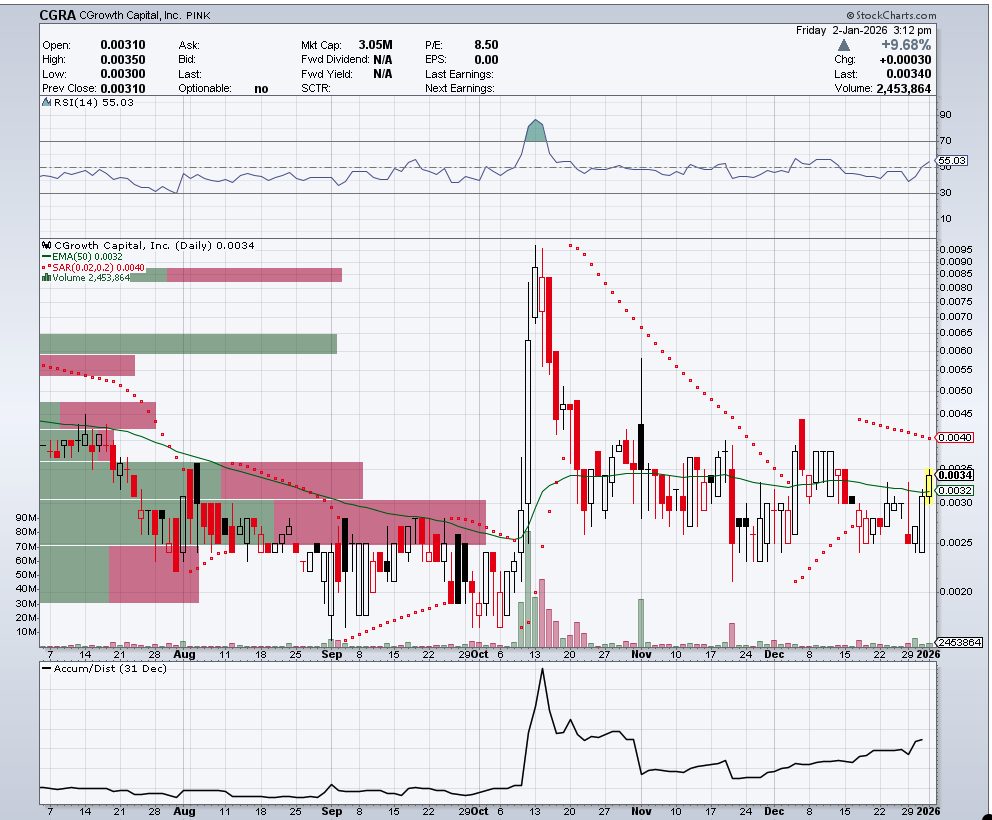The image size is (992, 820).
Task: Click the Volume 2,453,864 chart legend entry
Action: pos(90,278)
